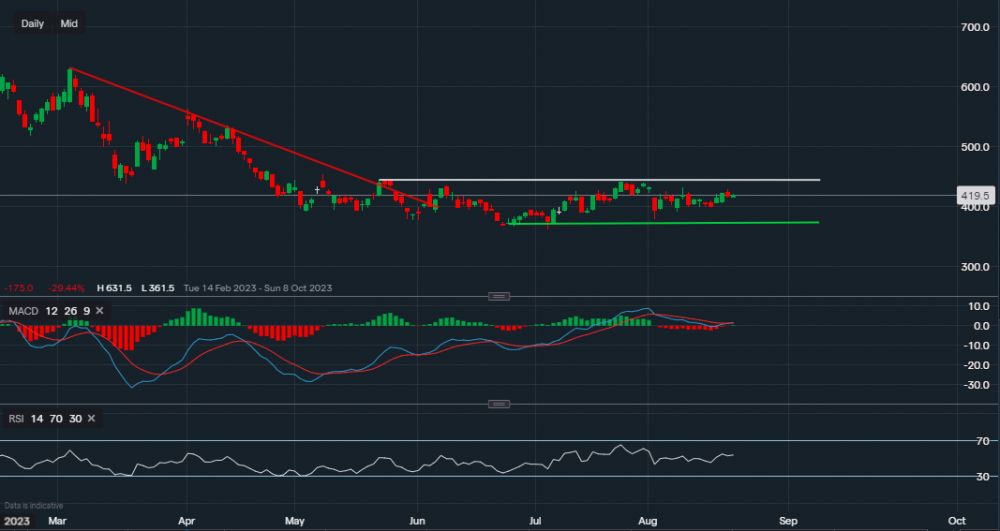Select RSI oversold setting 30 in label
This screenshot has height=531, width=1000.
click(x=76, y=419)
